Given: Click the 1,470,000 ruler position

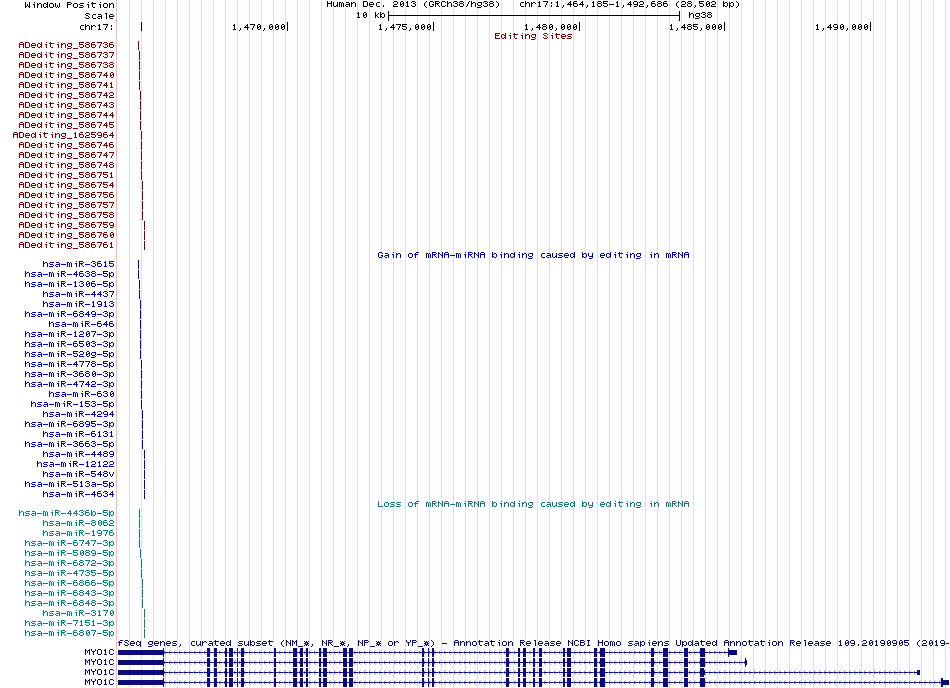Looking at the screenshot, I should tap(260, 27).
